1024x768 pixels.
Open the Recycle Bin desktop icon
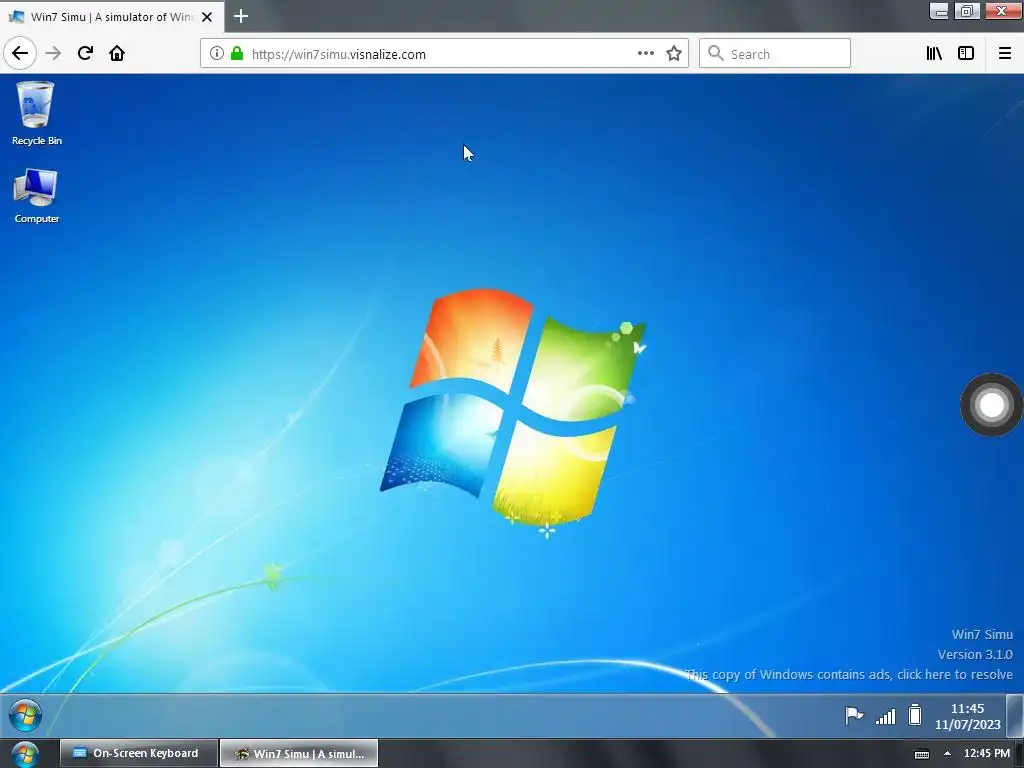[36, 112]
